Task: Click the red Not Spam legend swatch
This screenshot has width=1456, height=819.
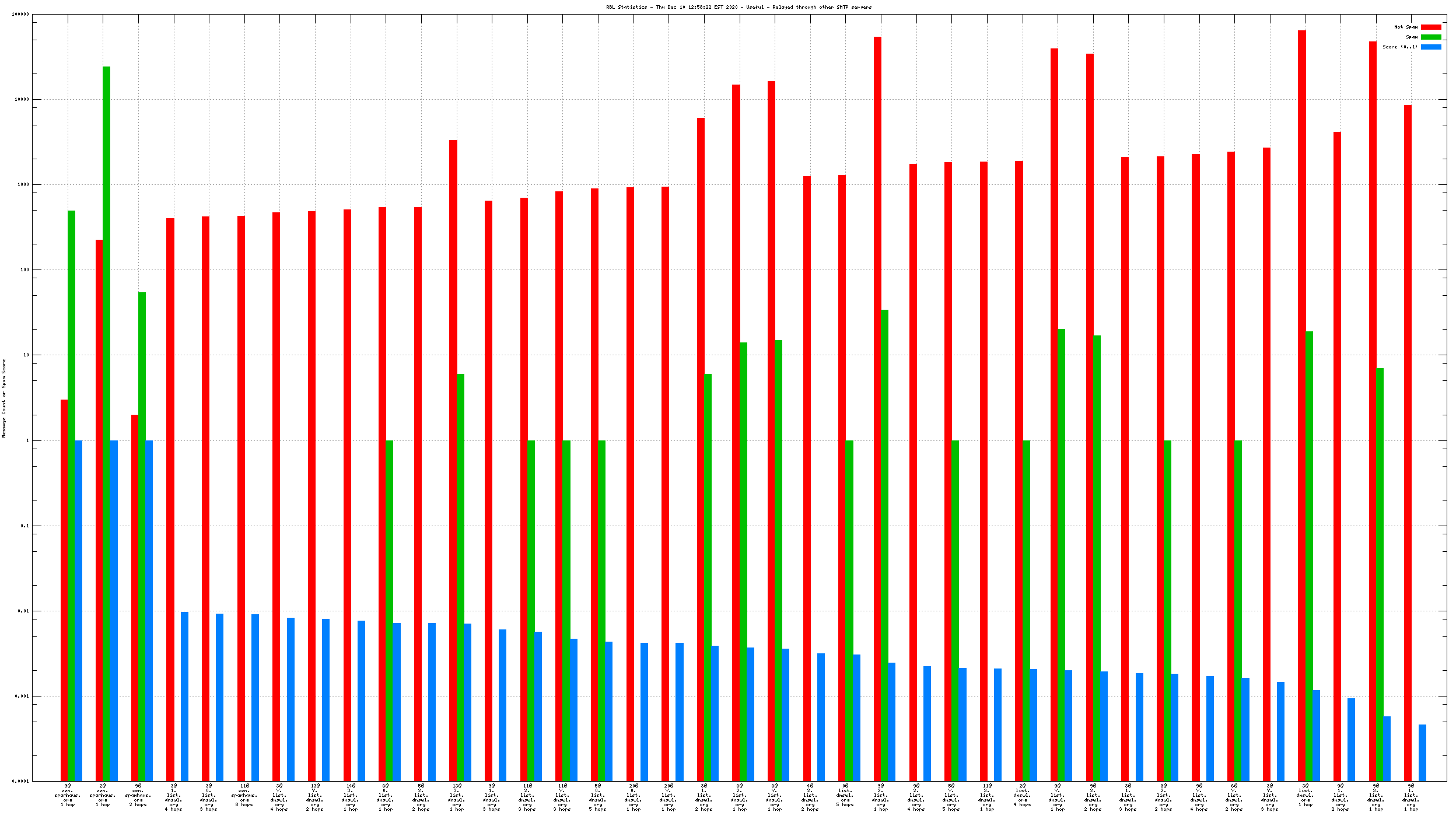Action: coord(1430,27)
